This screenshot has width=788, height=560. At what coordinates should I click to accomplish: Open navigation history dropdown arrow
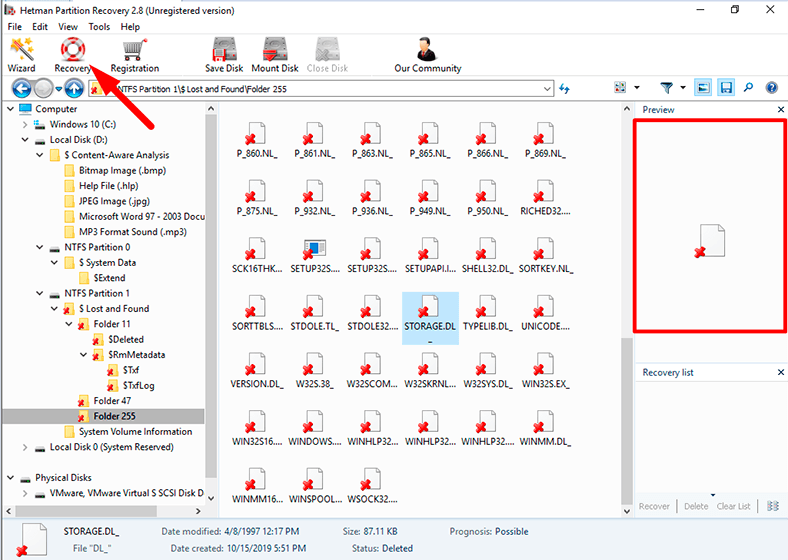58,89
